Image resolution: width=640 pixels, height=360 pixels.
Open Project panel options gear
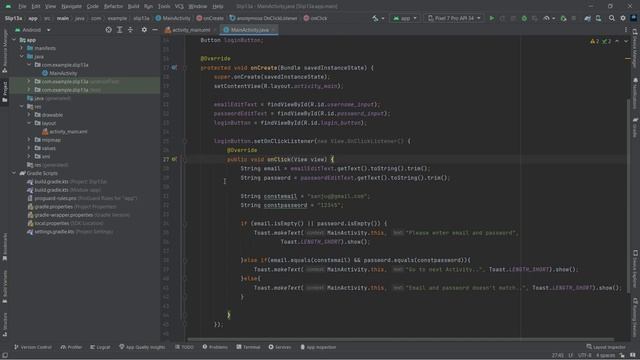(x=144, y=30)
